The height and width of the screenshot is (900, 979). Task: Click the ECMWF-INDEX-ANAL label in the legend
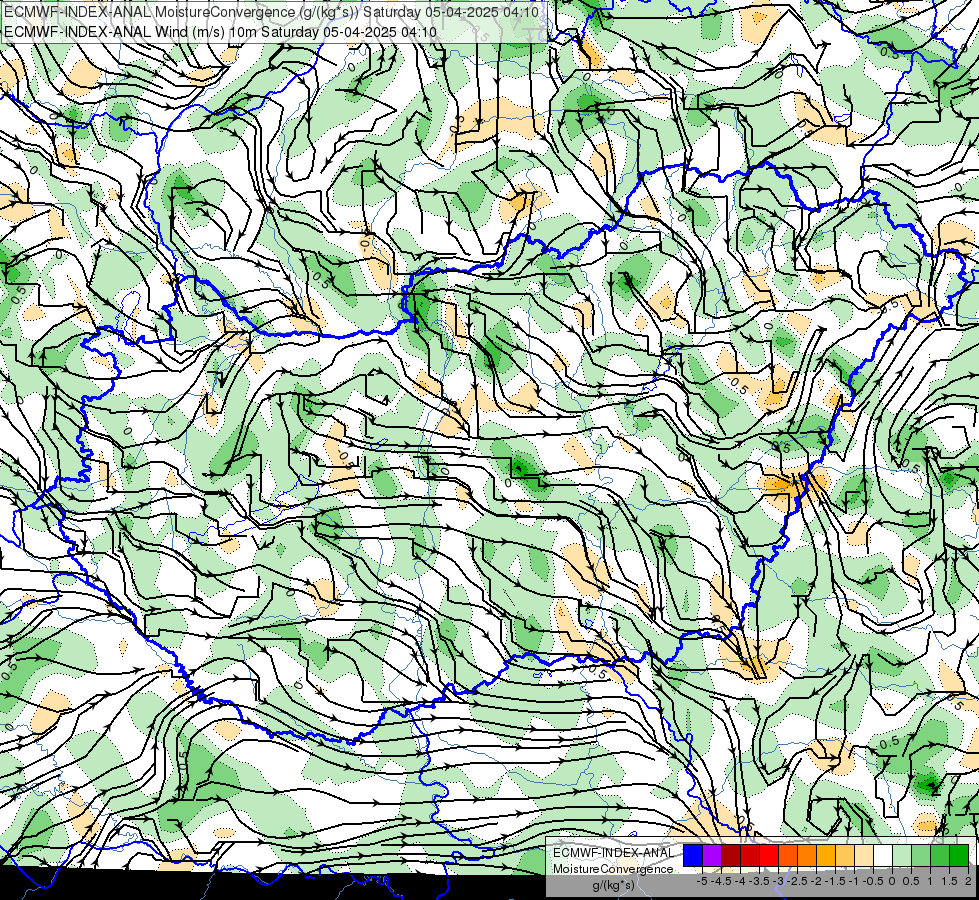pyautogui.click(x=613, y=853)
